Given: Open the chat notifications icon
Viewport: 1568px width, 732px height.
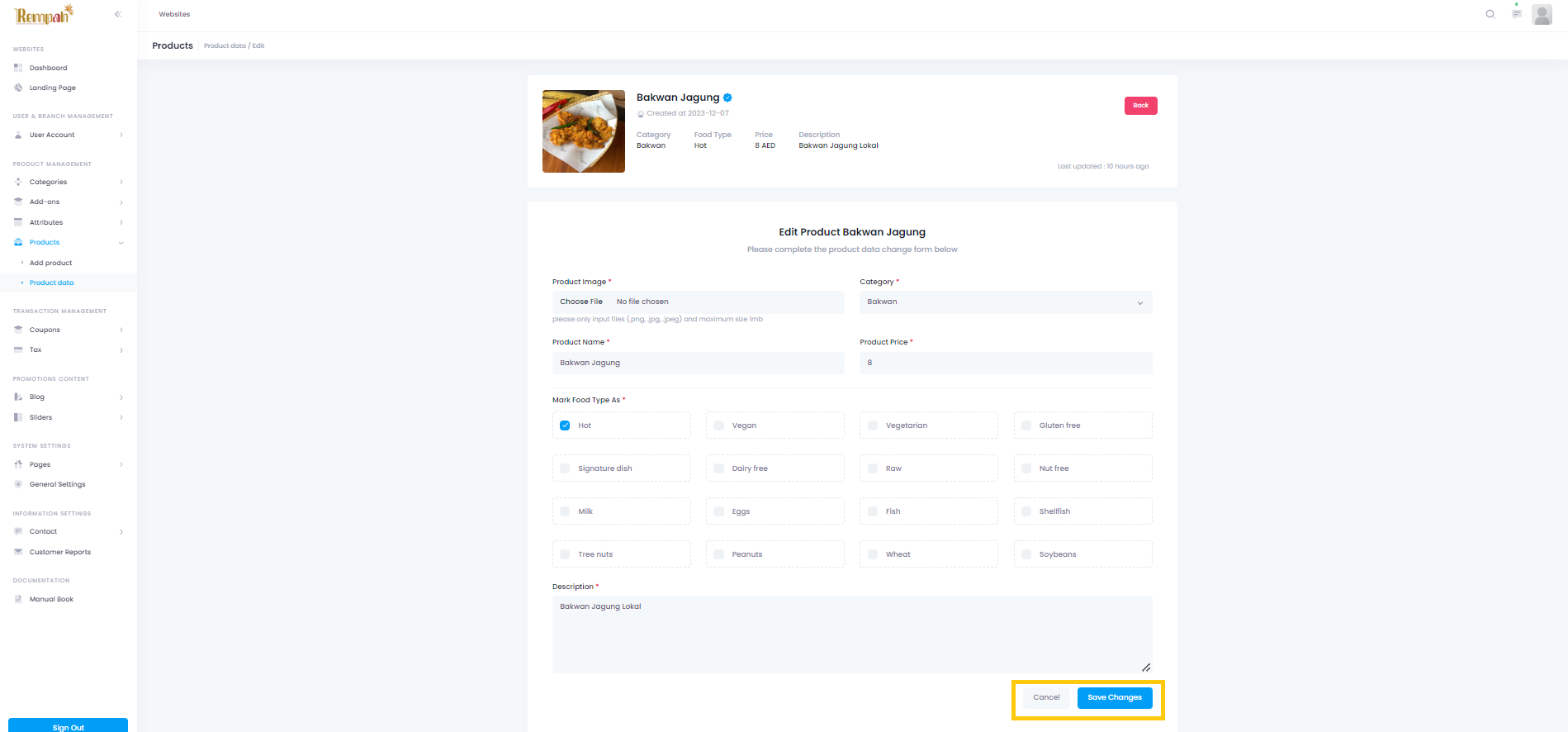Looking at the screenshot, I should point(1516,14).
